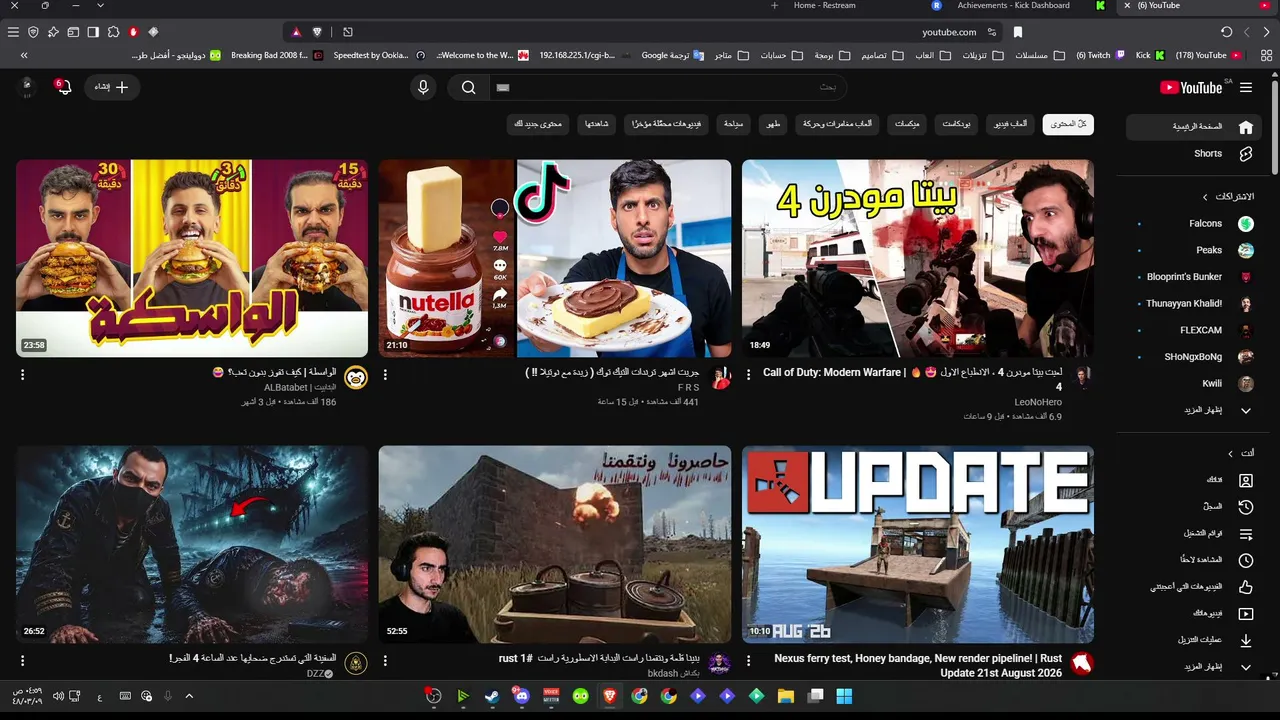
Task: Open more options for Nexus ferry test video
Action: 748,661
